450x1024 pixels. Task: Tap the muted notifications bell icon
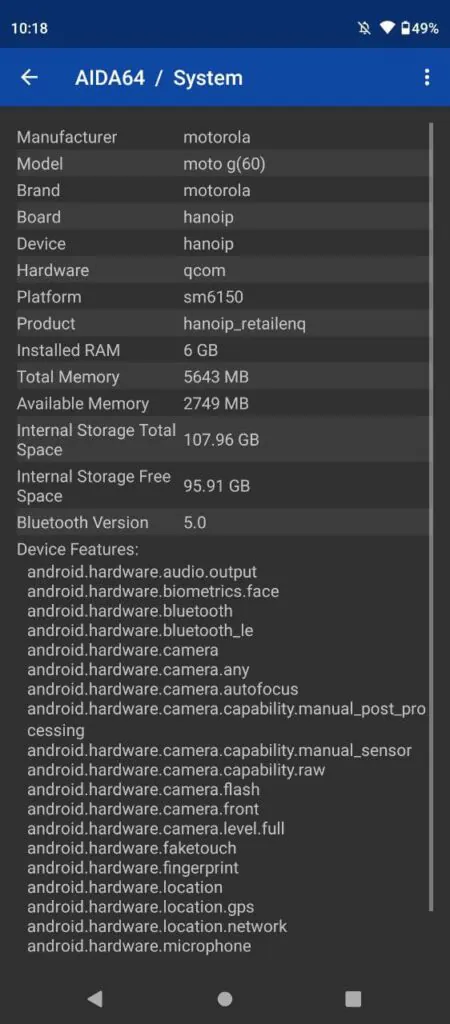click(x=364, y=28)
